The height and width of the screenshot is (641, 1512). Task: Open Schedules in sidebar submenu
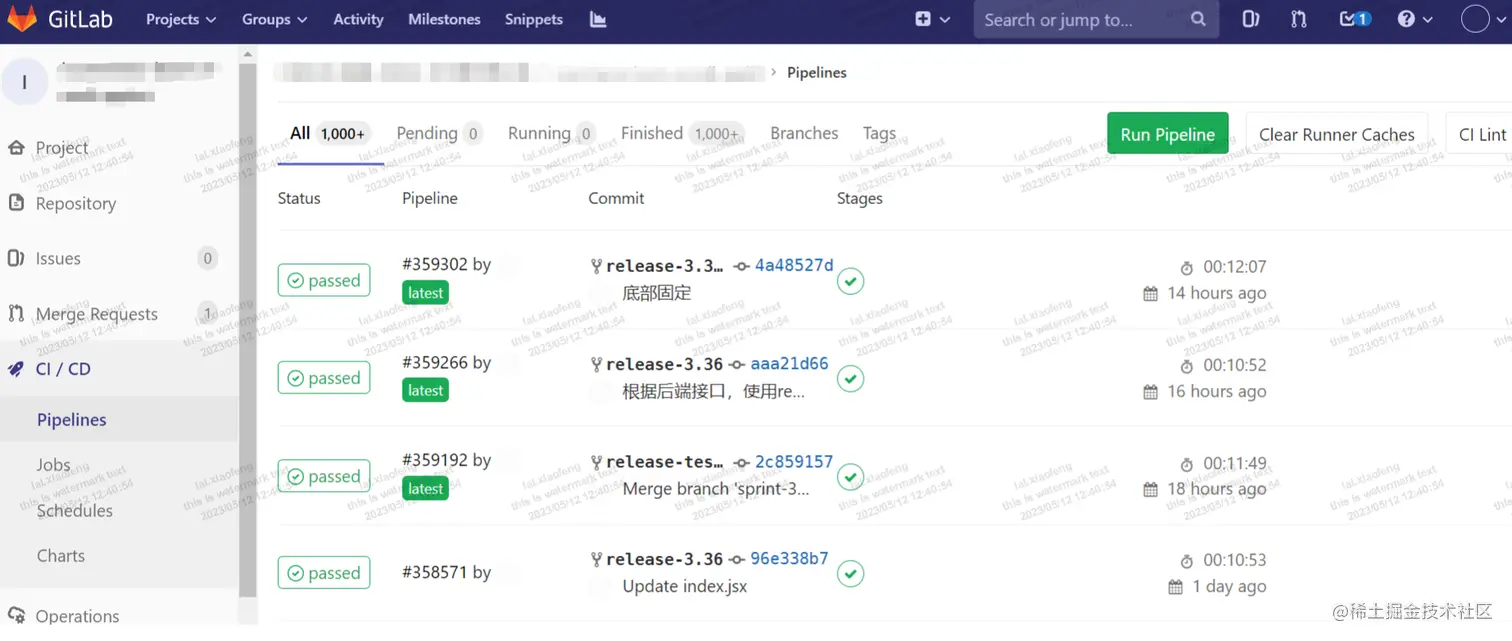click(74, 510)
